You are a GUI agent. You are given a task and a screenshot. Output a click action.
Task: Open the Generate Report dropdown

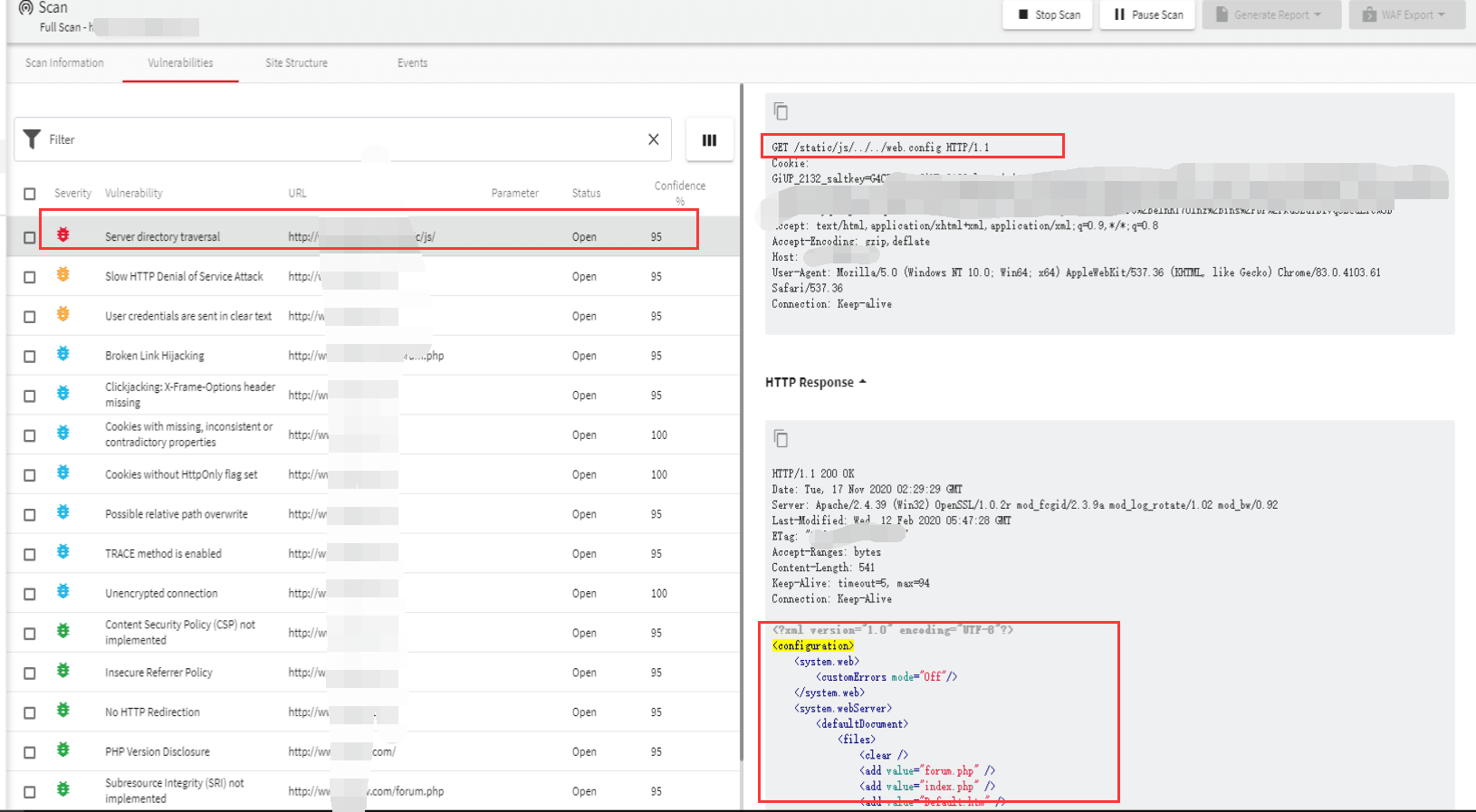(x=1271, y=14)
